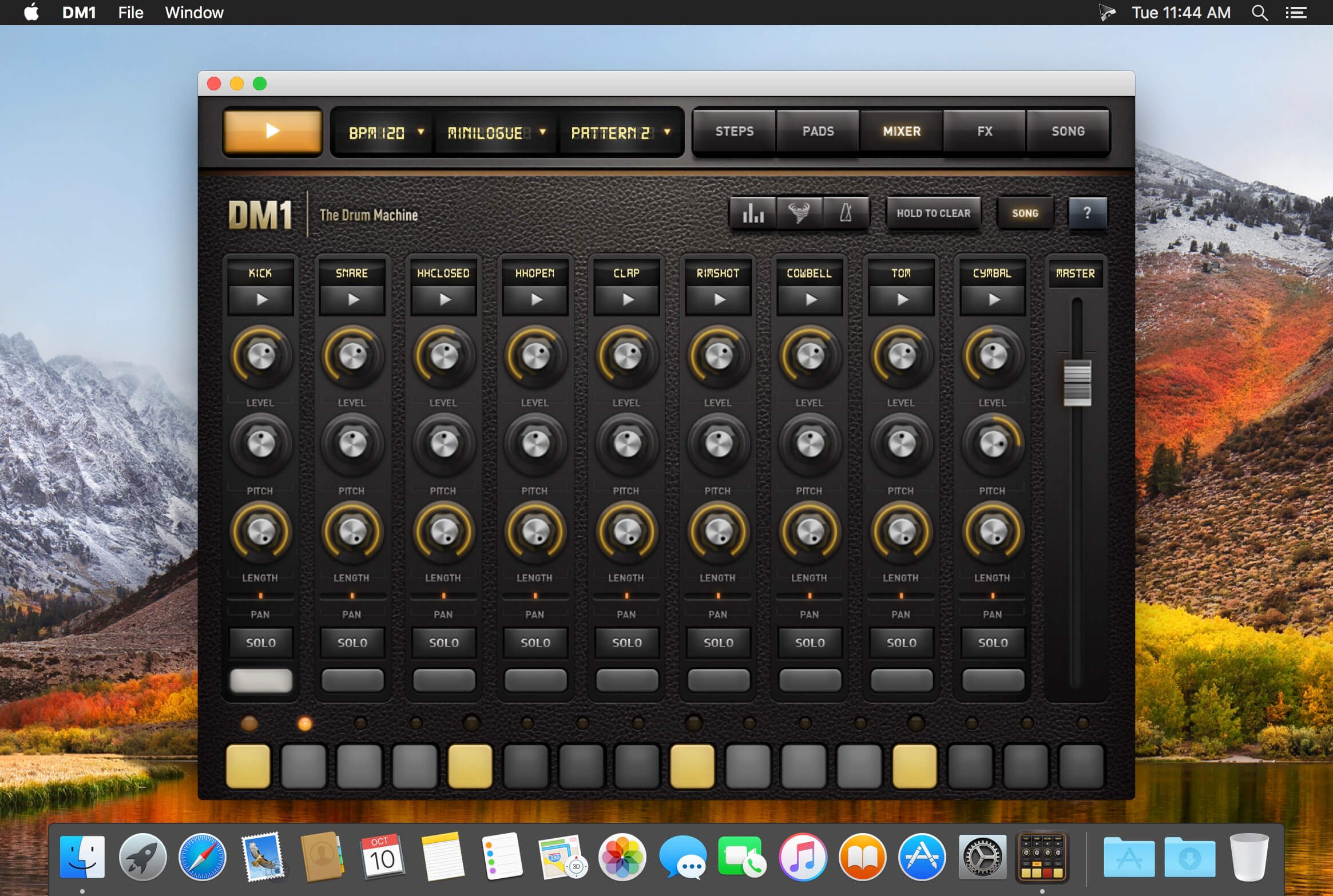Preview the KICK sound play button
1333x896 pixels.
tap(261, 299)
